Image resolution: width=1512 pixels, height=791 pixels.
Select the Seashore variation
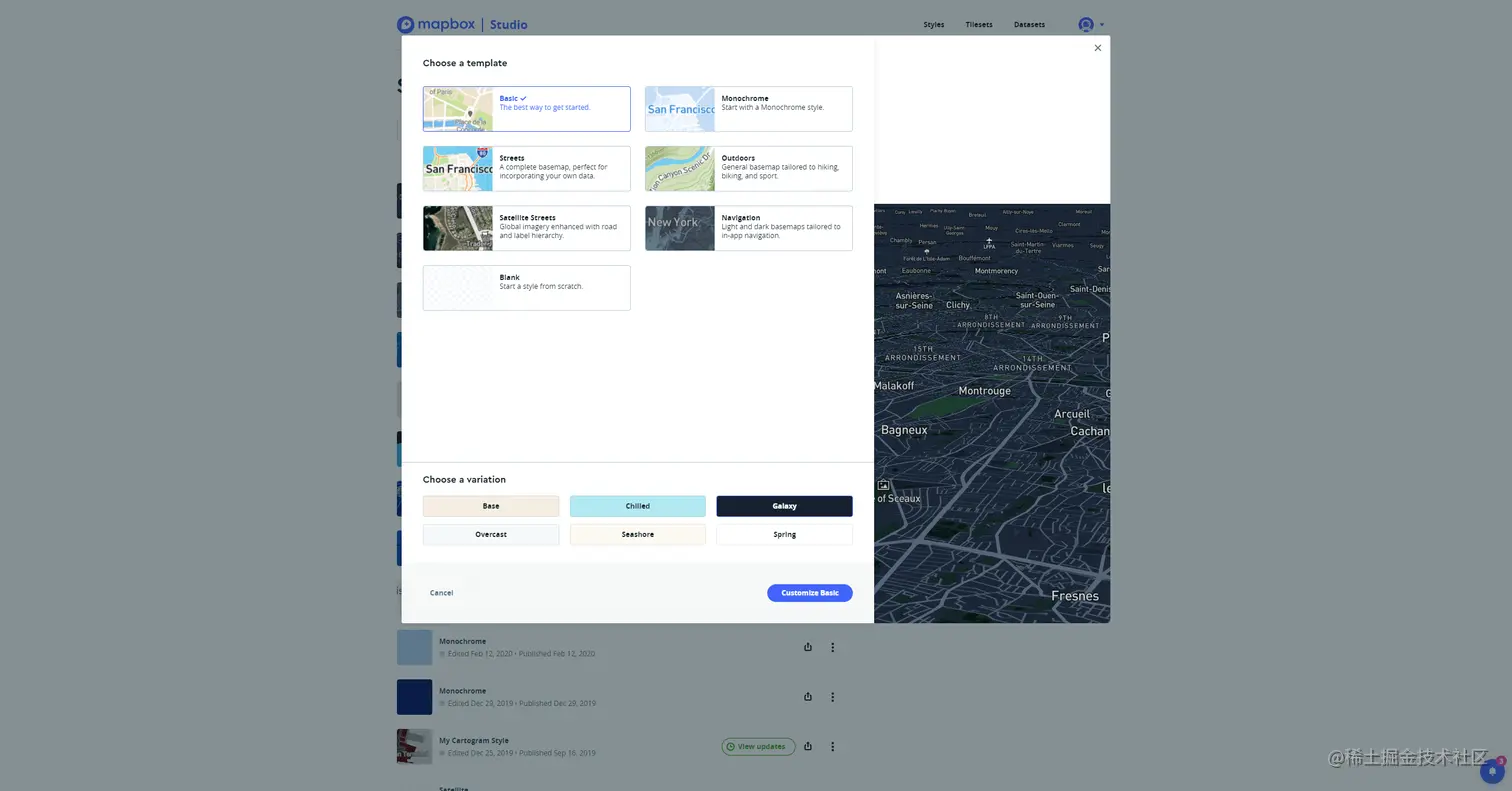[638, 535]
